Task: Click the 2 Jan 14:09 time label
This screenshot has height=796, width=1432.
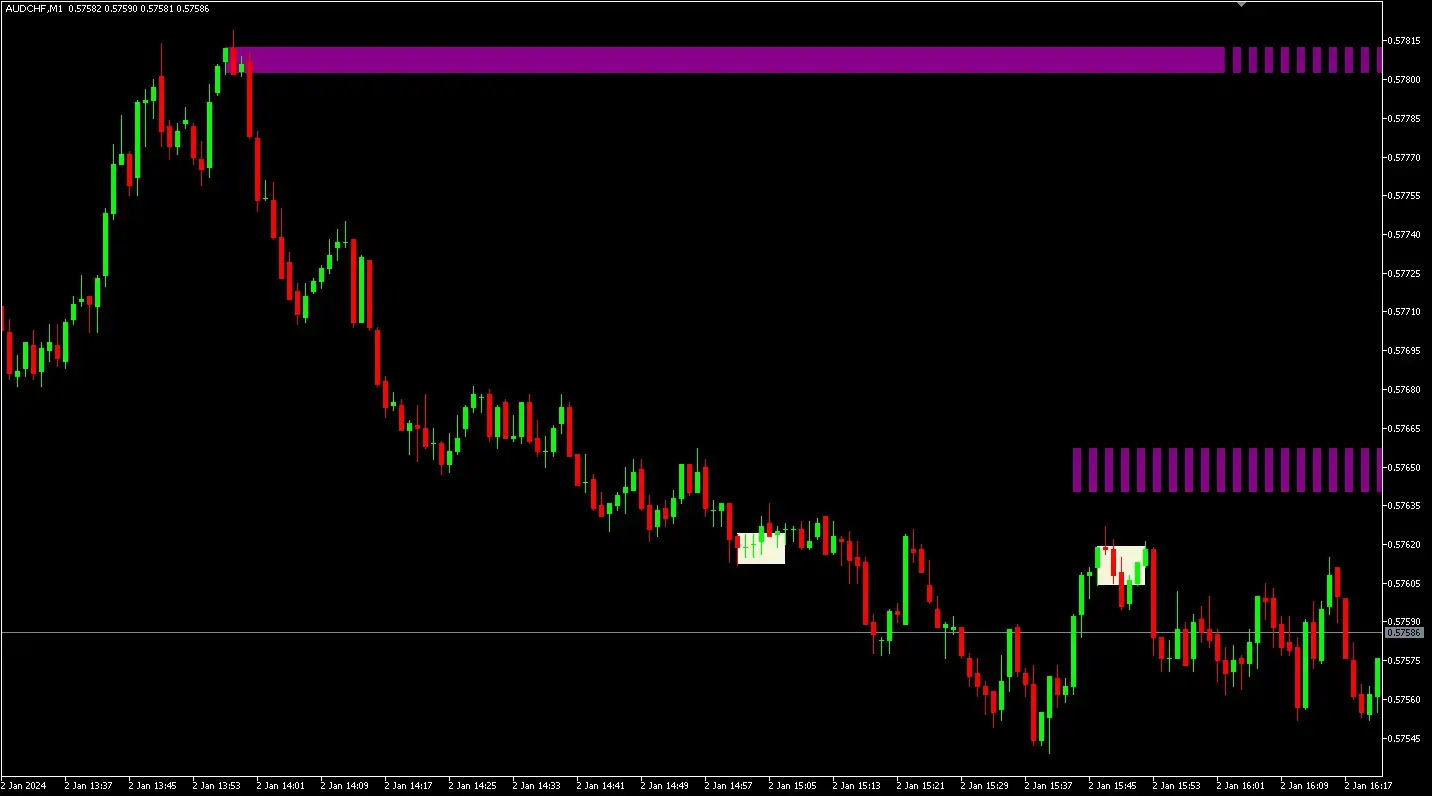Action: [345, 786]
